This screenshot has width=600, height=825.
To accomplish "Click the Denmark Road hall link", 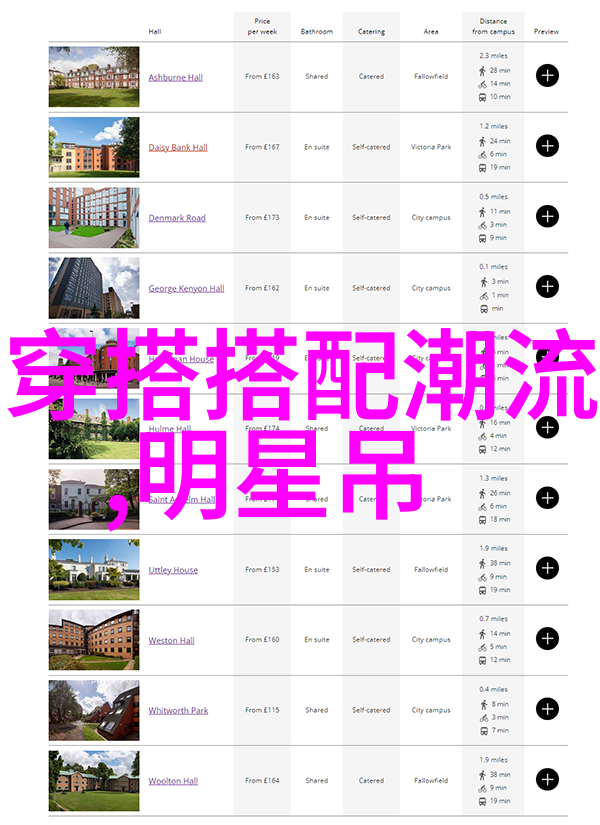I will pyautogui.click(x=177, y=218).
